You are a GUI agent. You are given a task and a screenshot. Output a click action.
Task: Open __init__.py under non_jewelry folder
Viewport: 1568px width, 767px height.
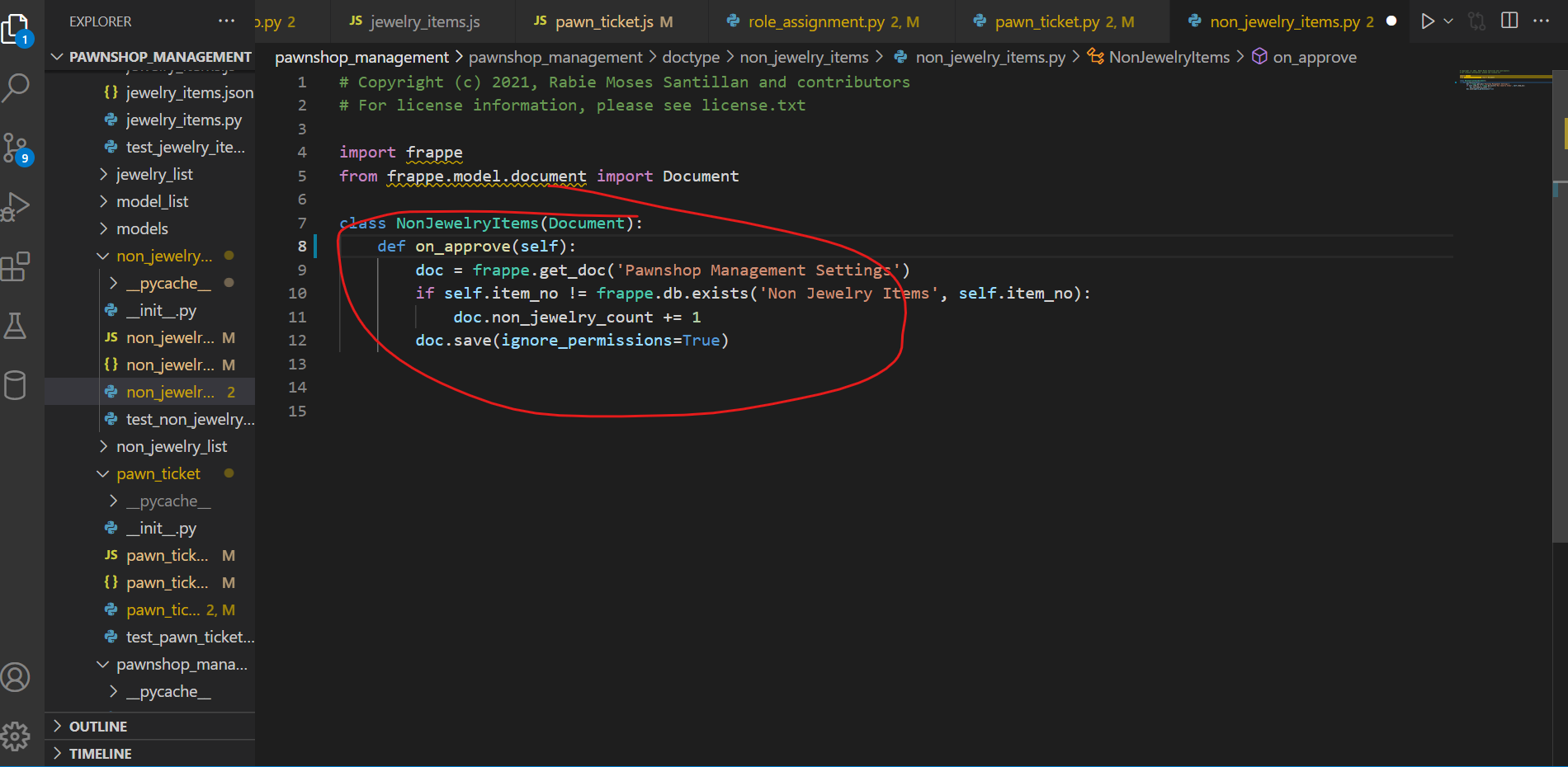(x=150, y=310)
